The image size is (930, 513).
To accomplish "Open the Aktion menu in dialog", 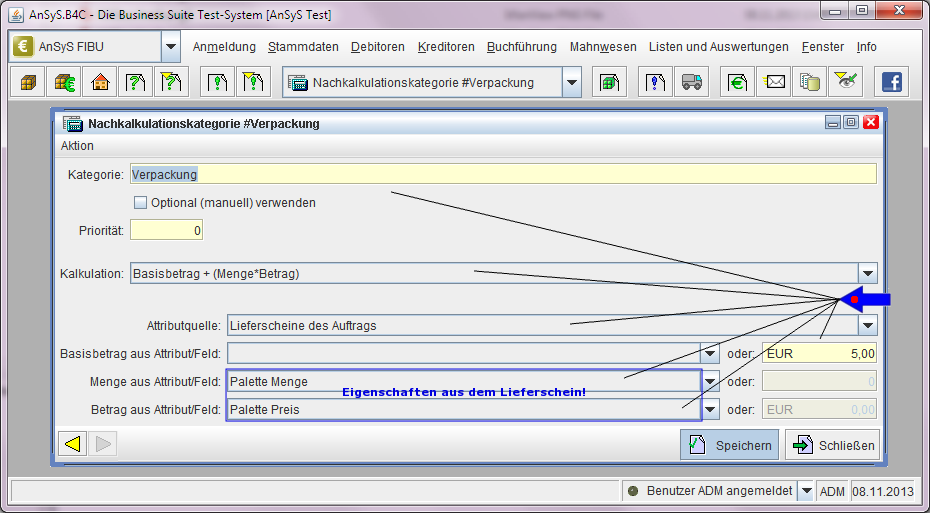I will click(x=77, y=146).
